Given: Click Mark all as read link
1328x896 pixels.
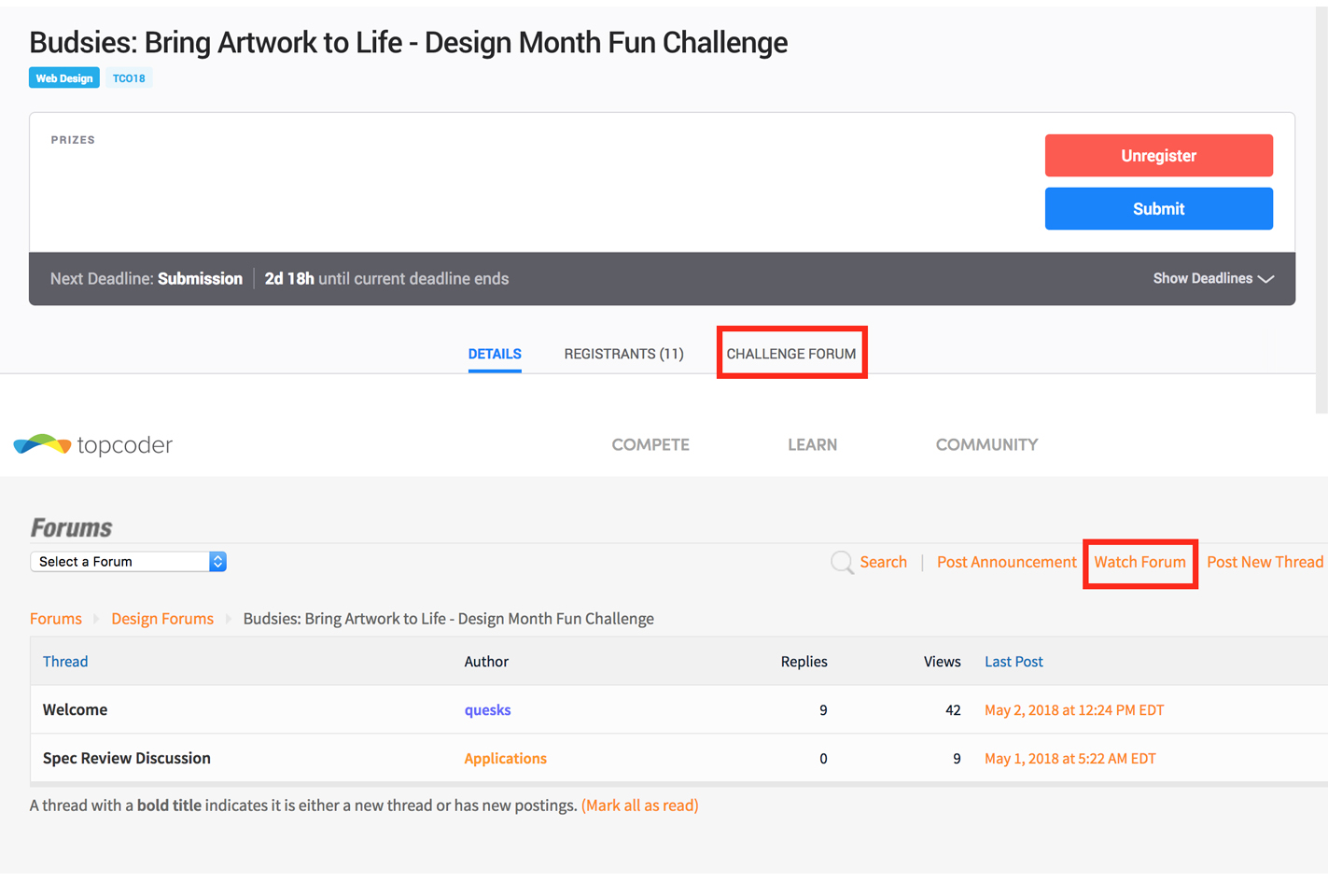Looking at the screenshot, I should (x=640, y=805).
